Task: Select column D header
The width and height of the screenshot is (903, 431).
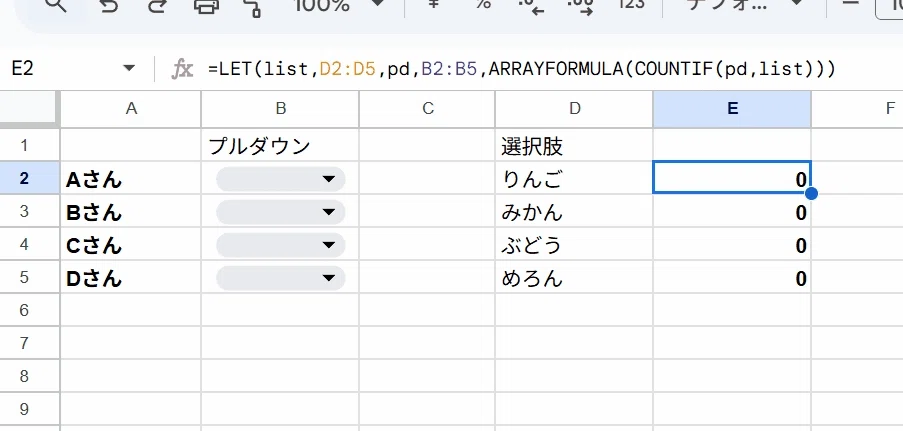Action: point(574,108)
